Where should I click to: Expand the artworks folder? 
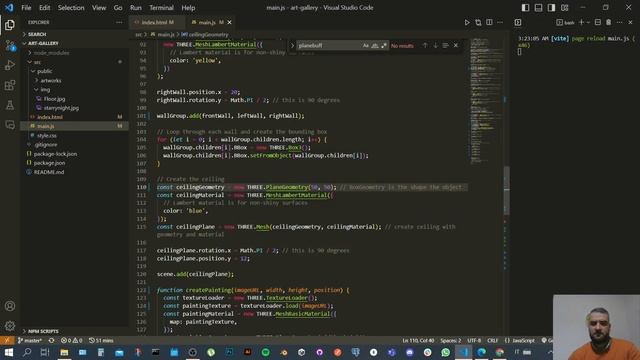coord(51,81)
